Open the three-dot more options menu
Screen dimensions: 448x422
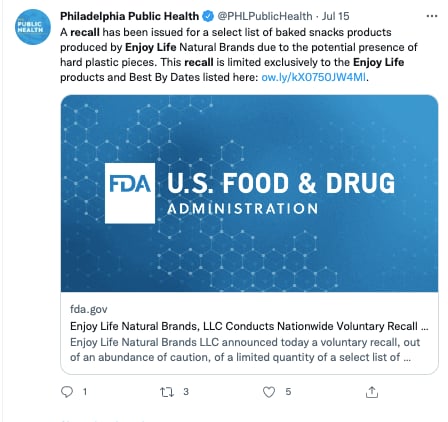pyautogui.click(x=432, y=16)
